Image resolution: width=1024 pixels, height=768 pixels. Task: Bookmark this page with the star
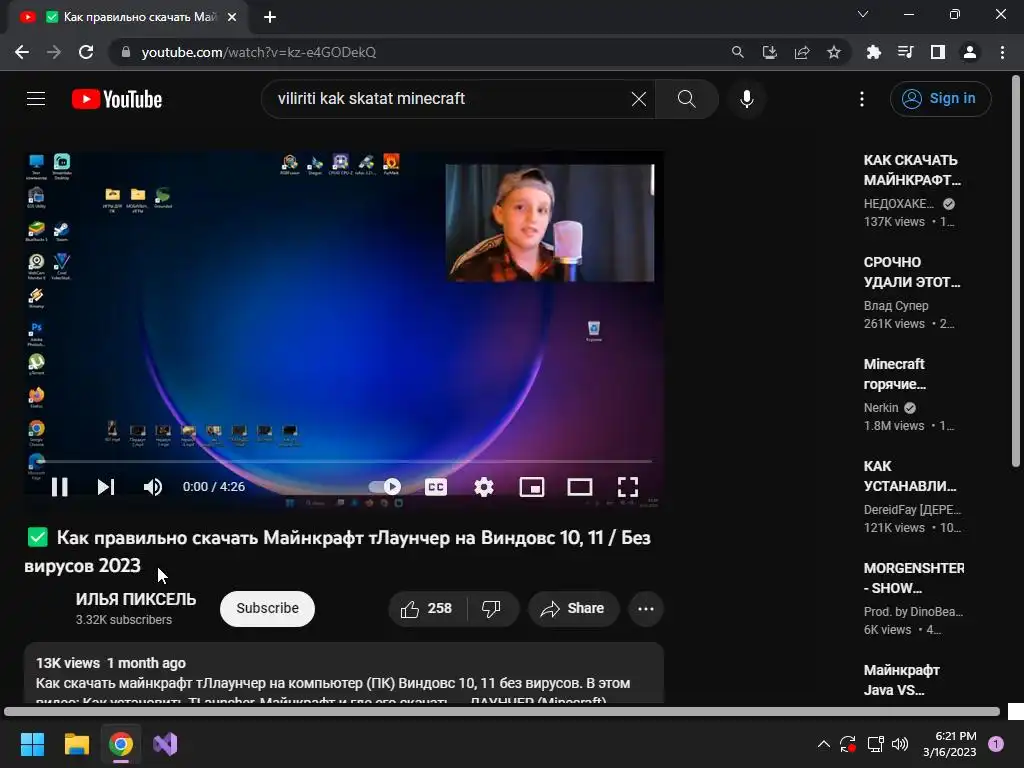[833, 52]
